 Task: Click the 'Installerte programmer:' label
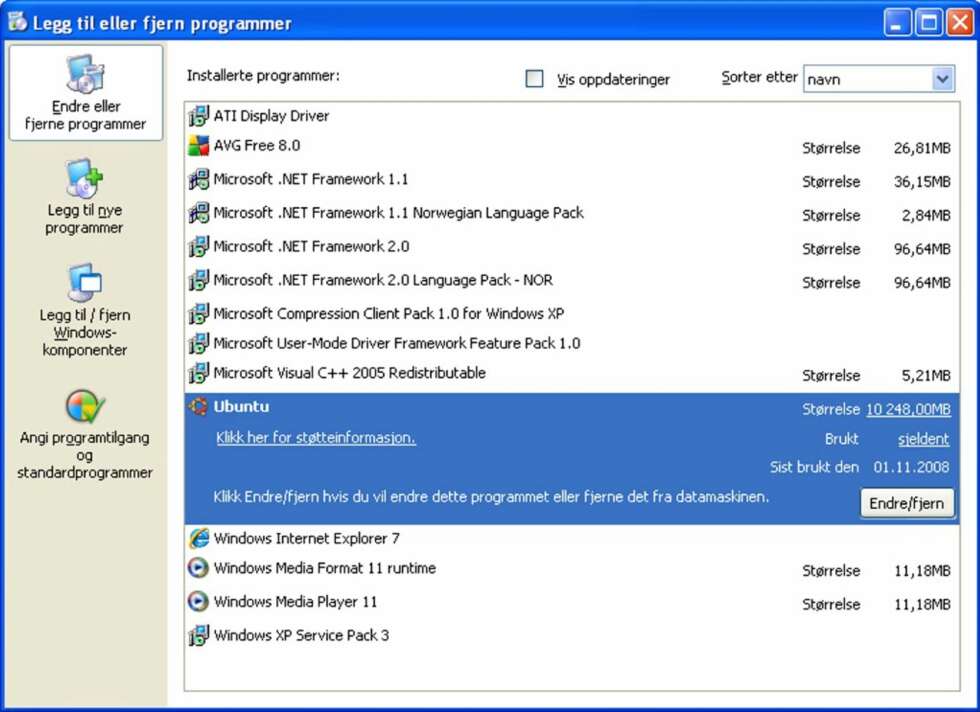(263, 76)
